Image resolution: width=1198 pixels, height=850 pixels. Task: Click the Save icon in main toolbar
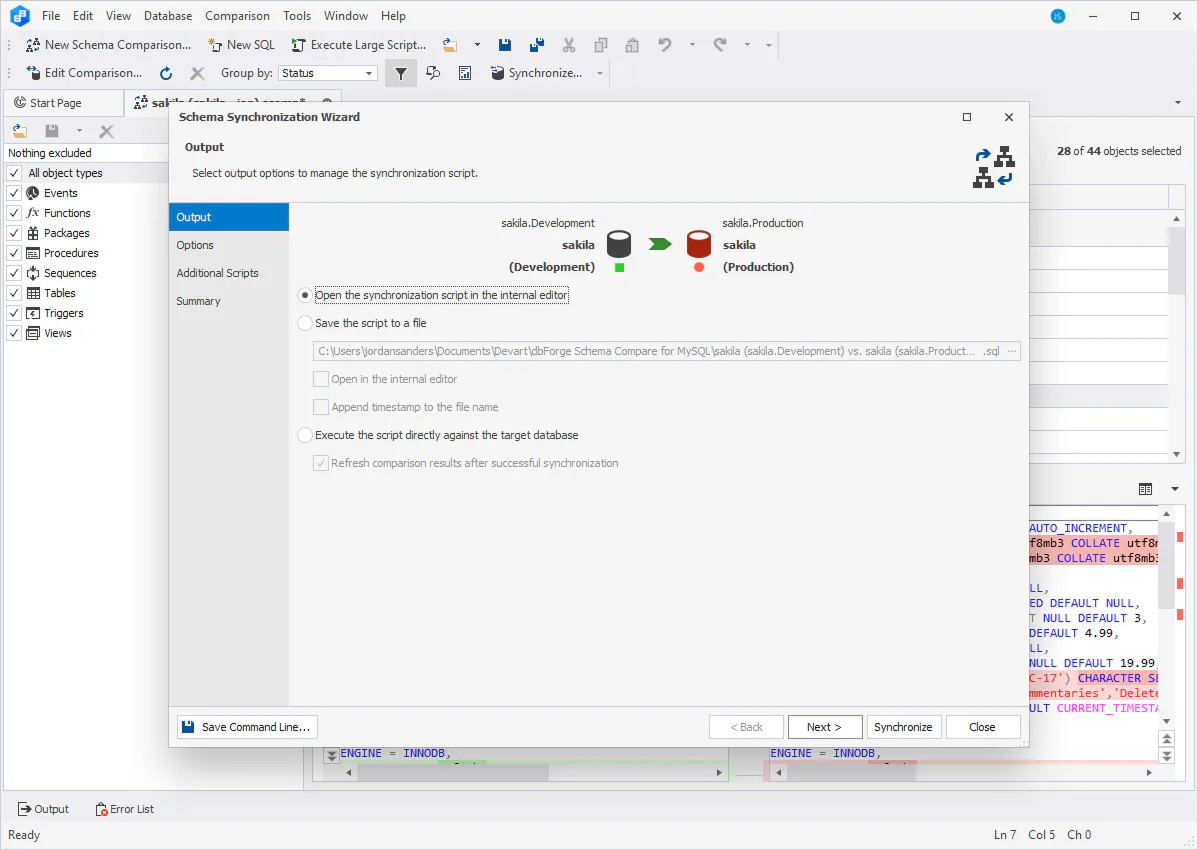(x=505, y=45)
